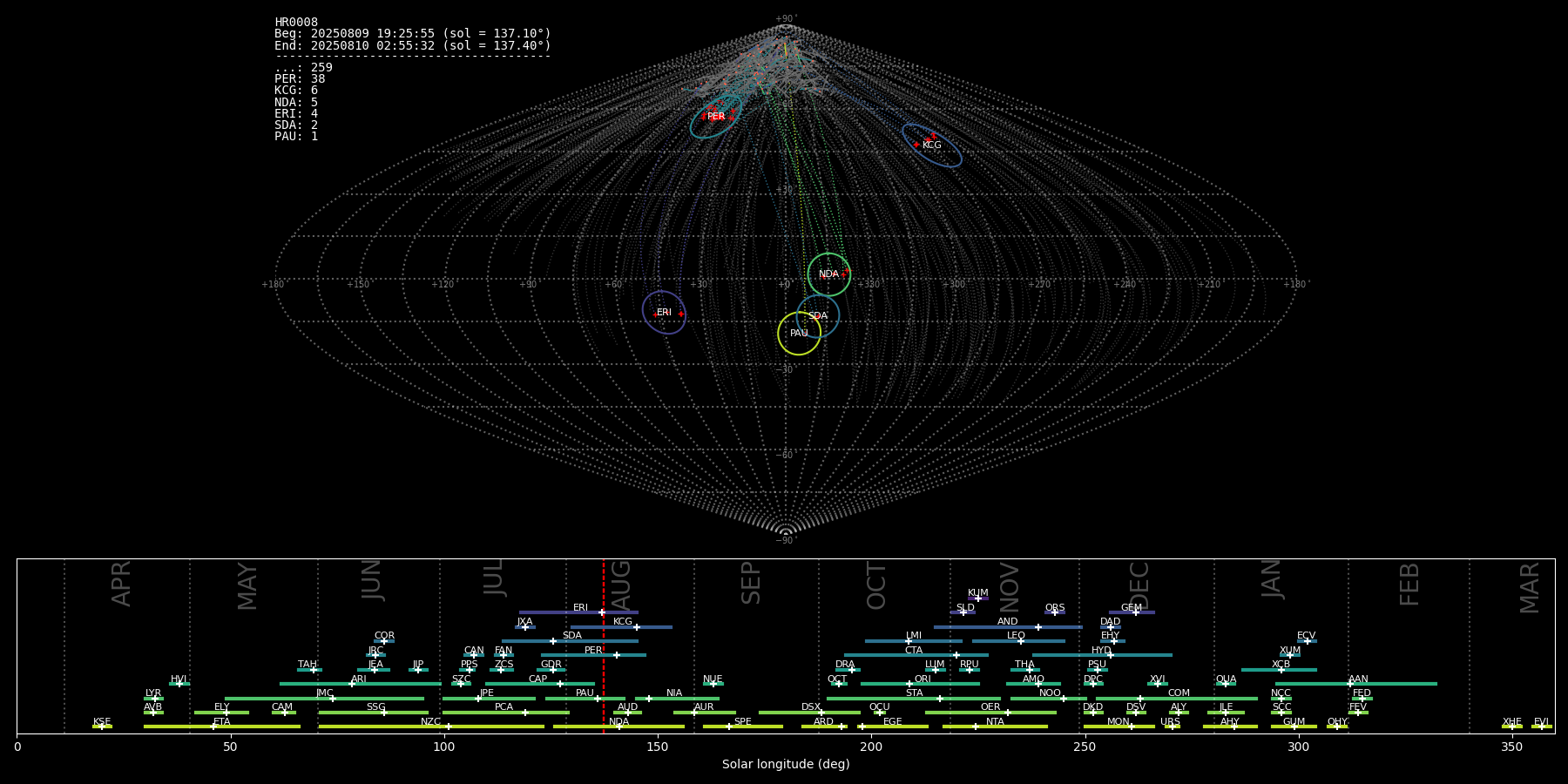Click the CAP shower bar in timeline
This screenshot has width=1568, height=784.
point(540,684)
